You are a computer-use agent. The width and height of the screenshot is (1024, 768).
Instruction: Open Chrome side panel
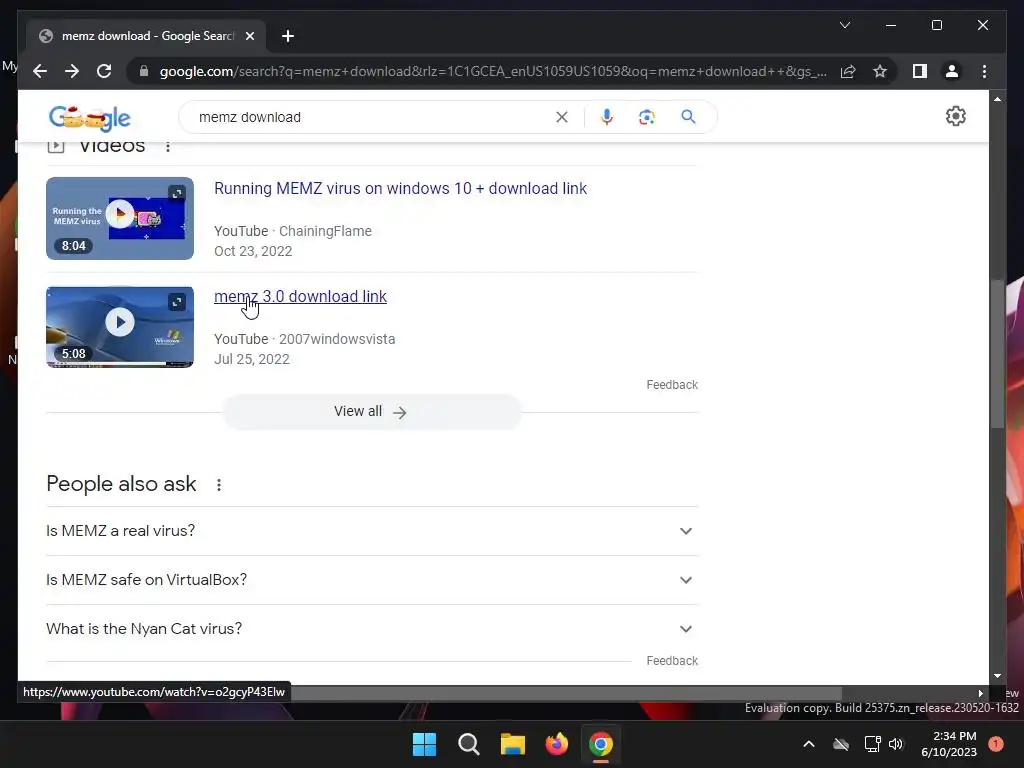(x=920, y=71)
